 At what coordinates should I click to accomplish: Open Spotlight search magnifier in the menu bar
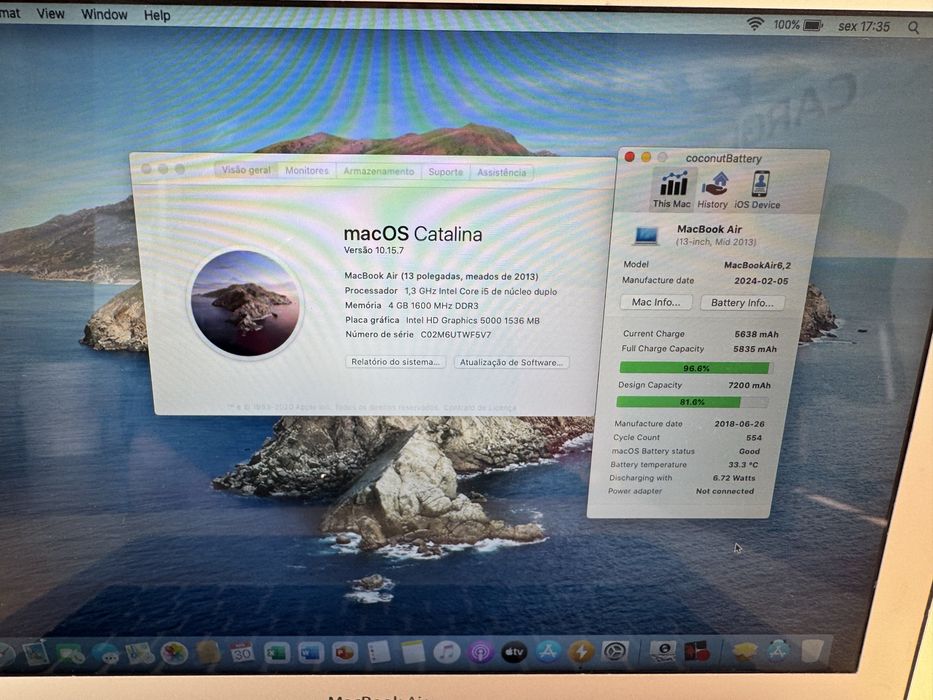click(x=913, y=27)
